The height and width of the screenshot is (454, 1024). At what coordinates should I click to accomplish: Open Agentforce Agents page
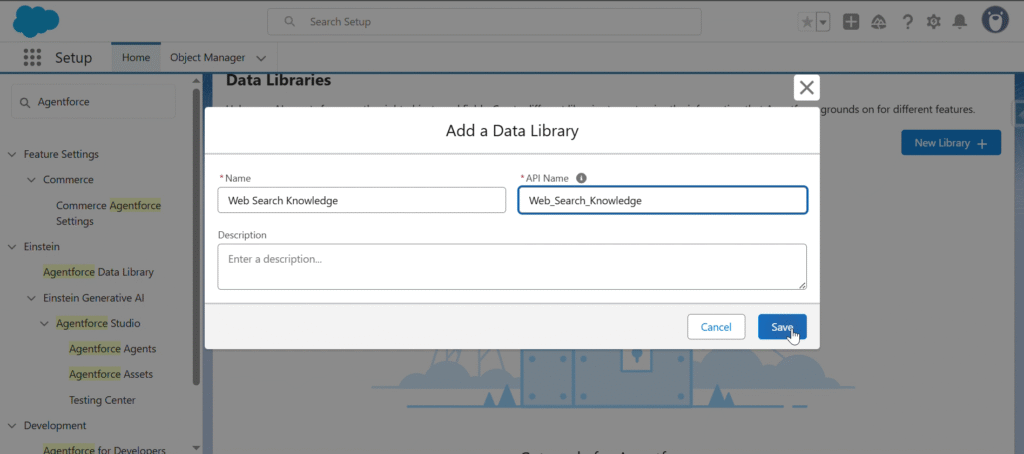tap(112, 349)
